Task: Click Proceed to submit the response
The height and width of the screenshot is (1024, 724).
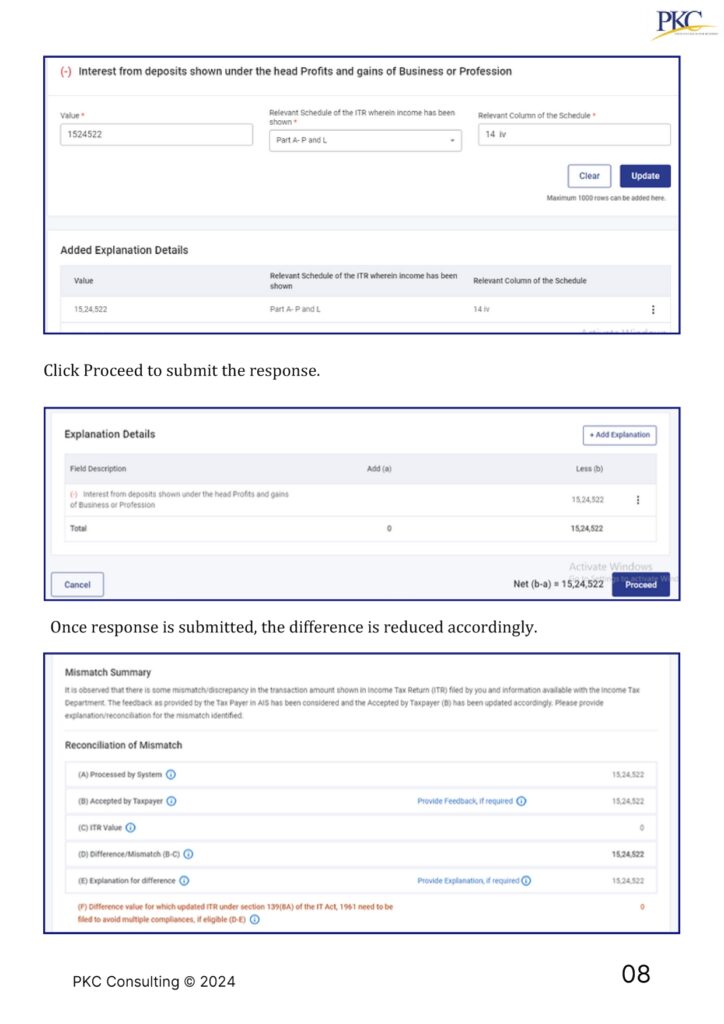Action: (640, 585)
